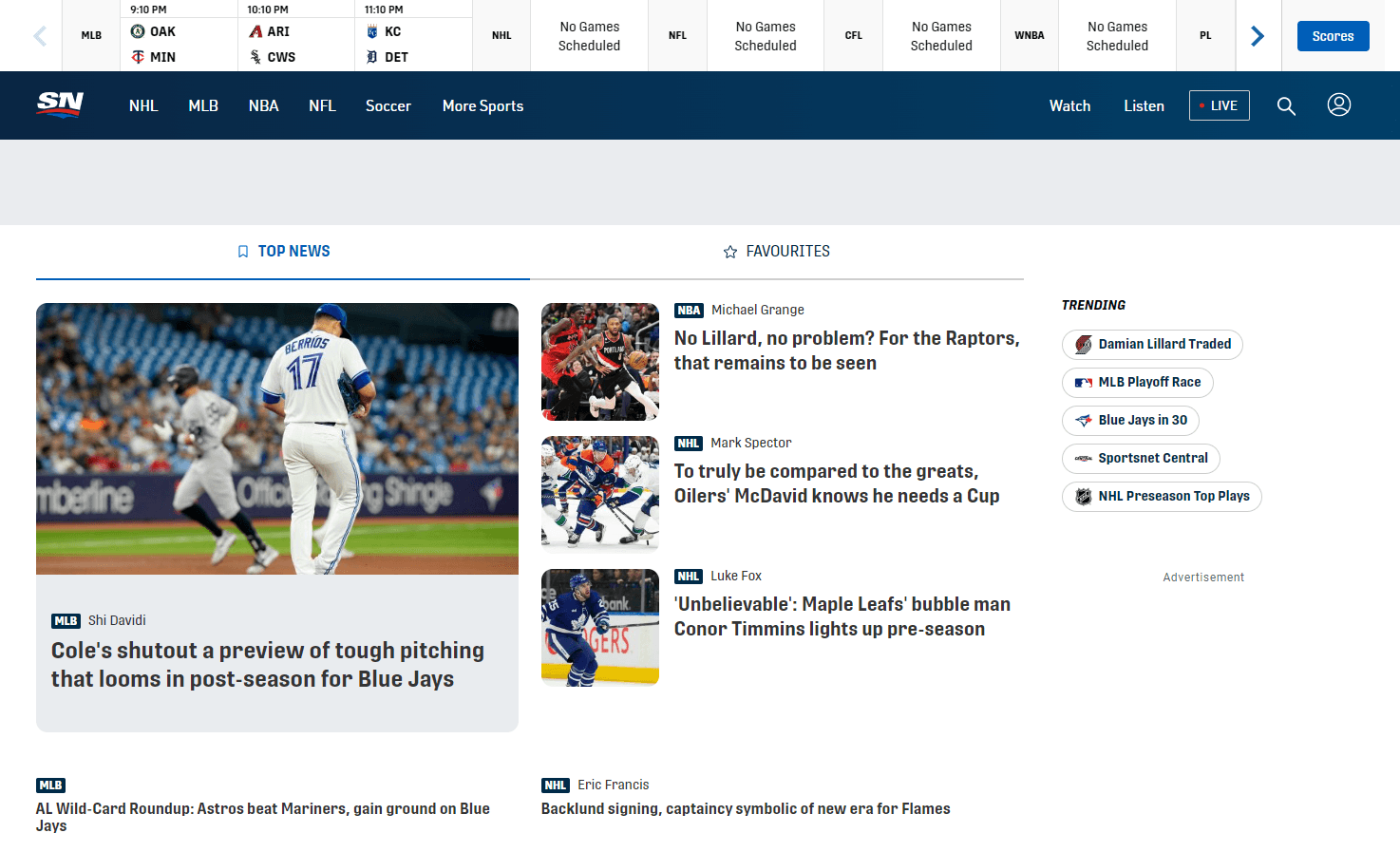Expand the More Sports menu
The height and width of the screenshot is (852, 1400).
tap(482, 105)
